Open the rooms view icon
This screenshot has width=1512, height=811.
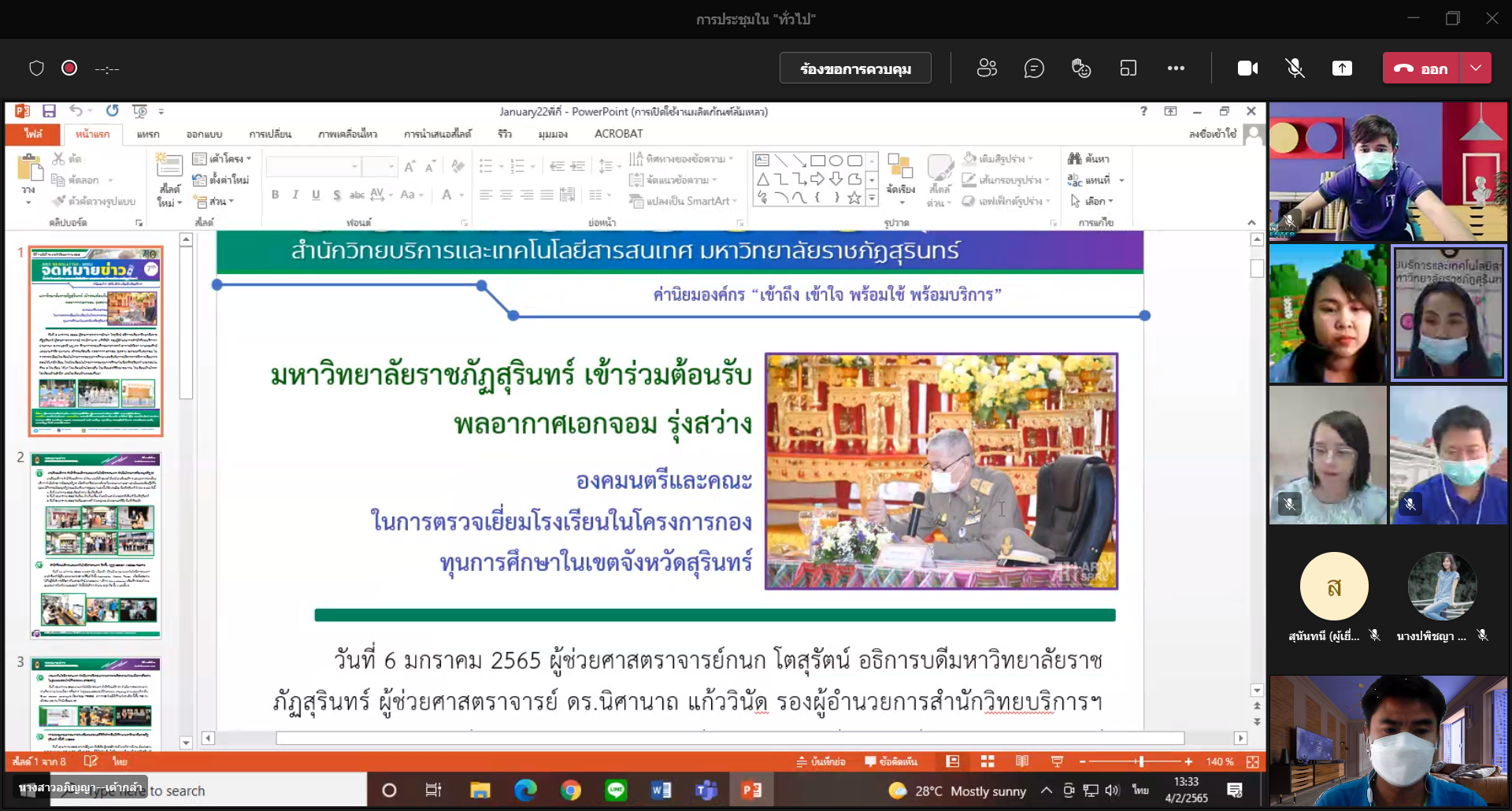(1128, 69)
